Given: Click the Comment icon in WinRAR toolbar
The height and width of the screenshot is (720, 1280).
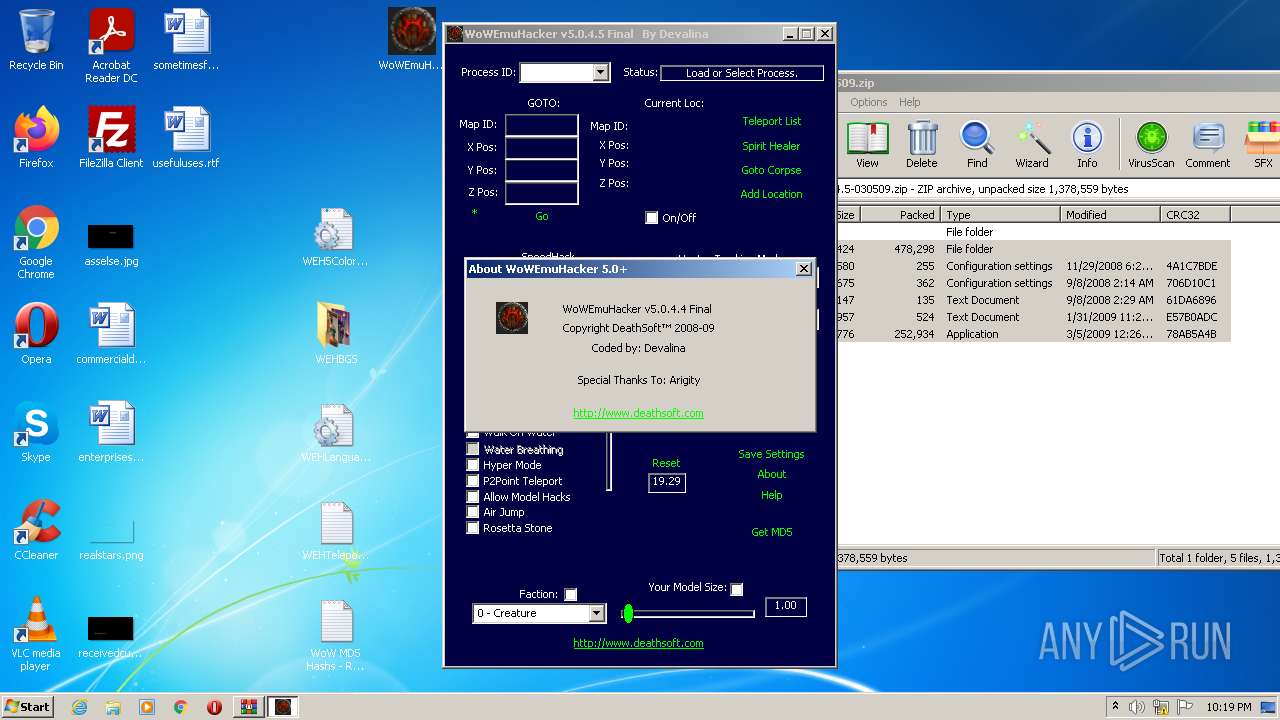Looking at the screenshot, I should coord(1208,144).
